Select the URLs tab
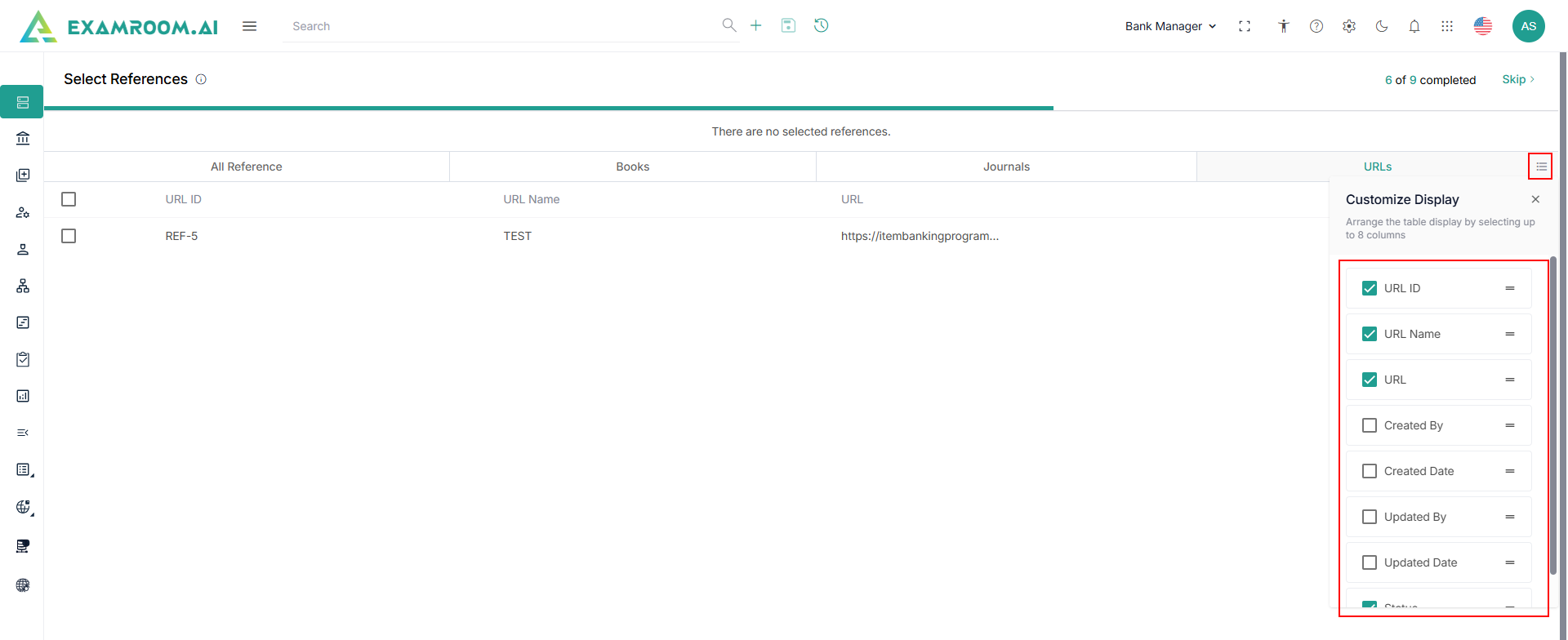1568x640 pixels. pyautogui.click(x=1378, y=167)
